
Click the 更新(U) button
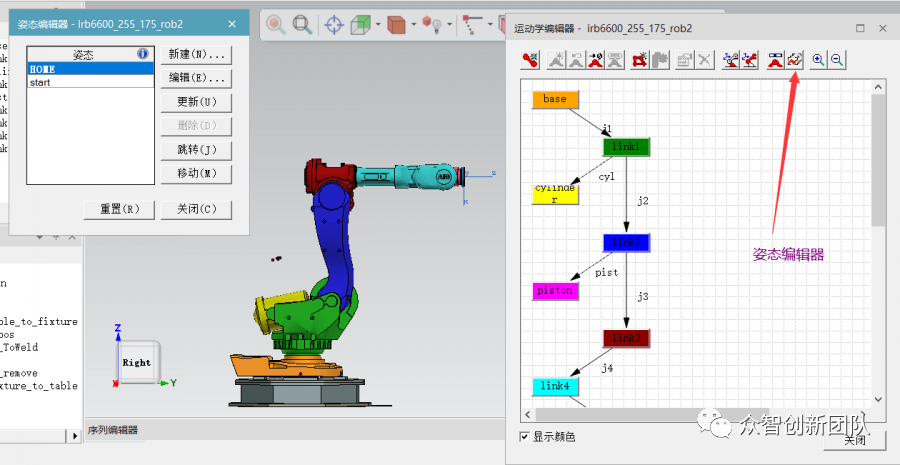(x=196, y=102)
